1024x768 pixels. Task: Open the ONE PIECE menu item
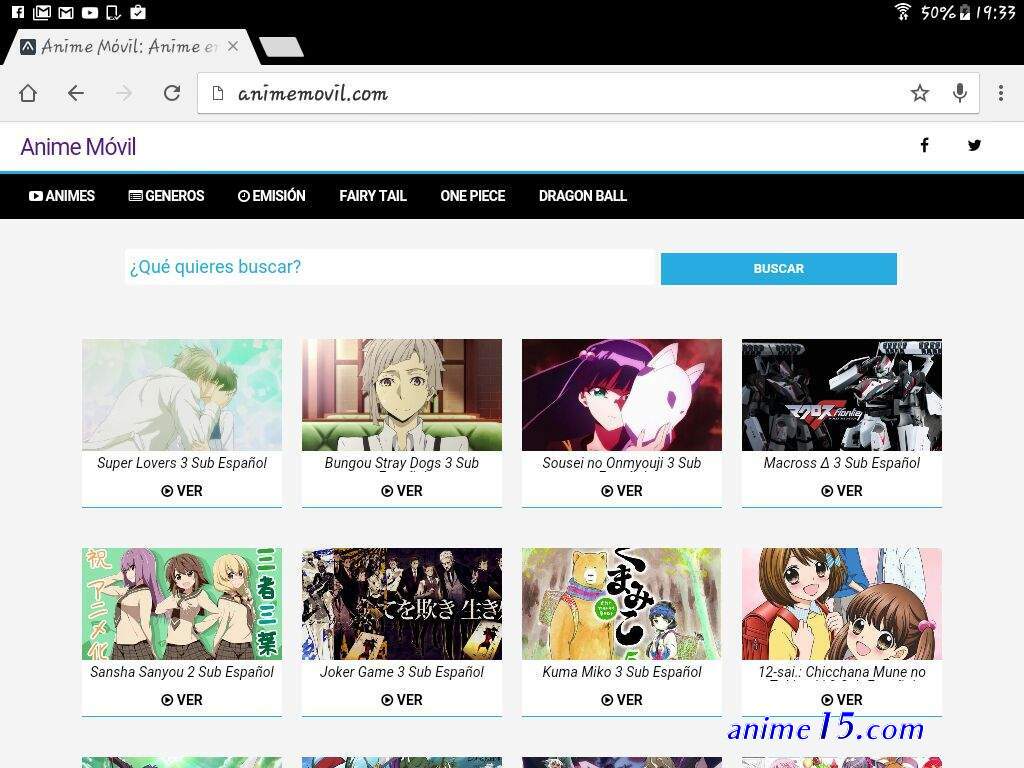pyautogui.click(x=473, y=196)
